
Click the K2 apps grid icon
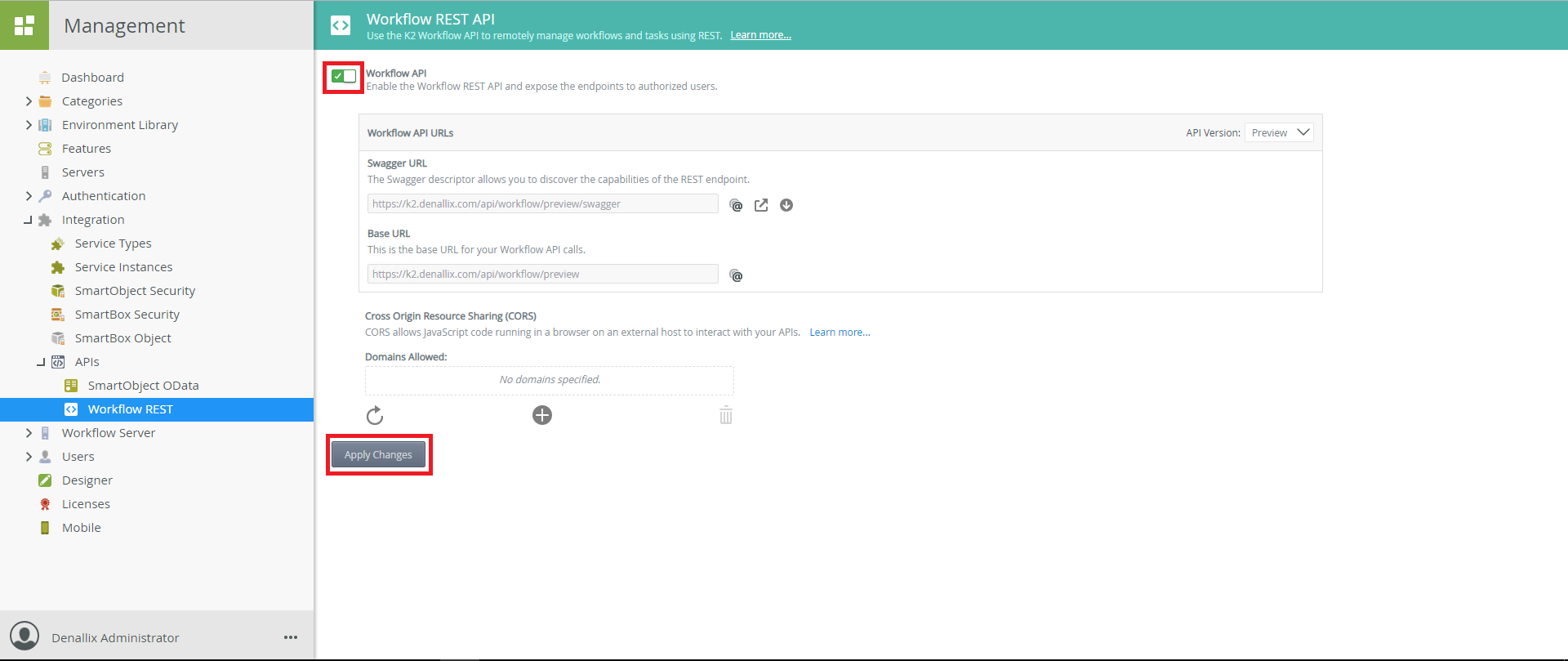pos(24,25)
